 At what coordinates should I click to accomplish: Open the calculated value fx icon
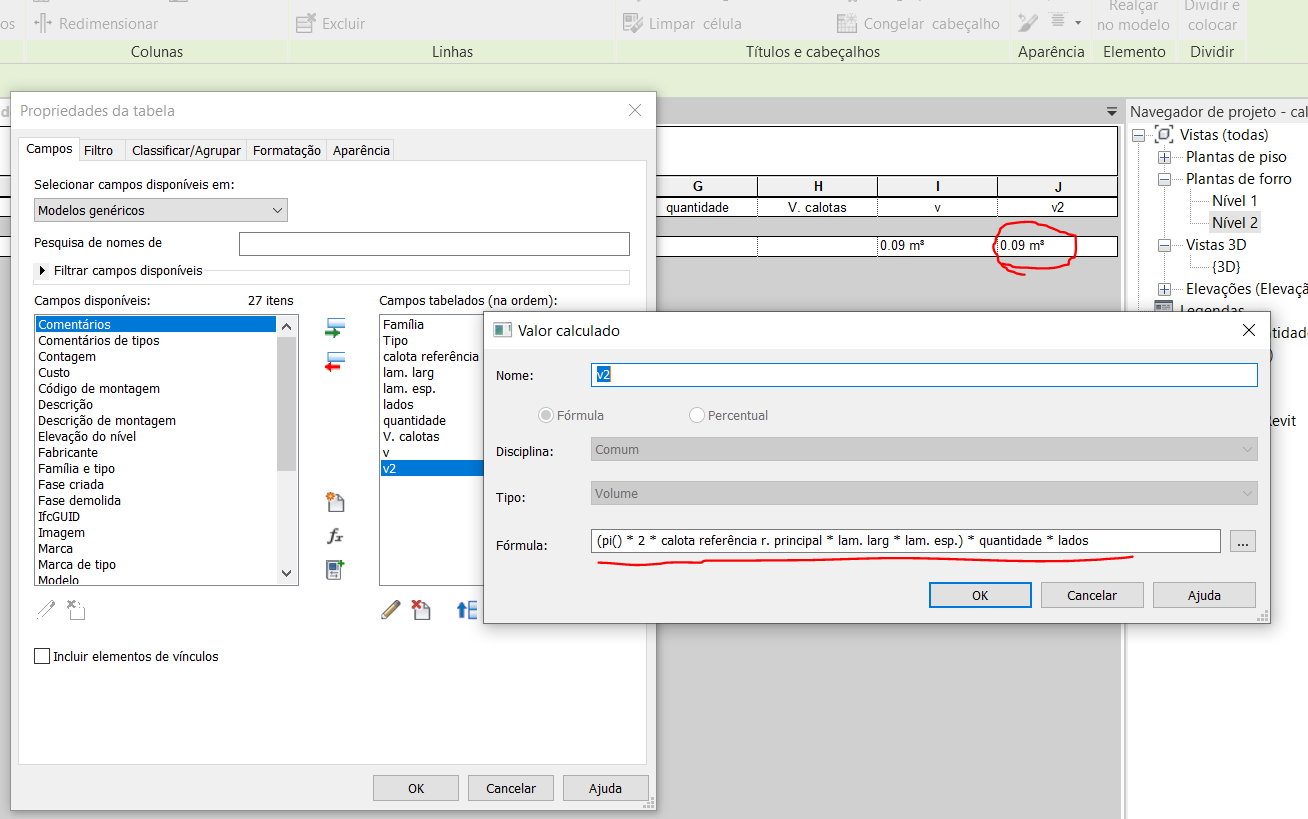(x=335, y=537)
